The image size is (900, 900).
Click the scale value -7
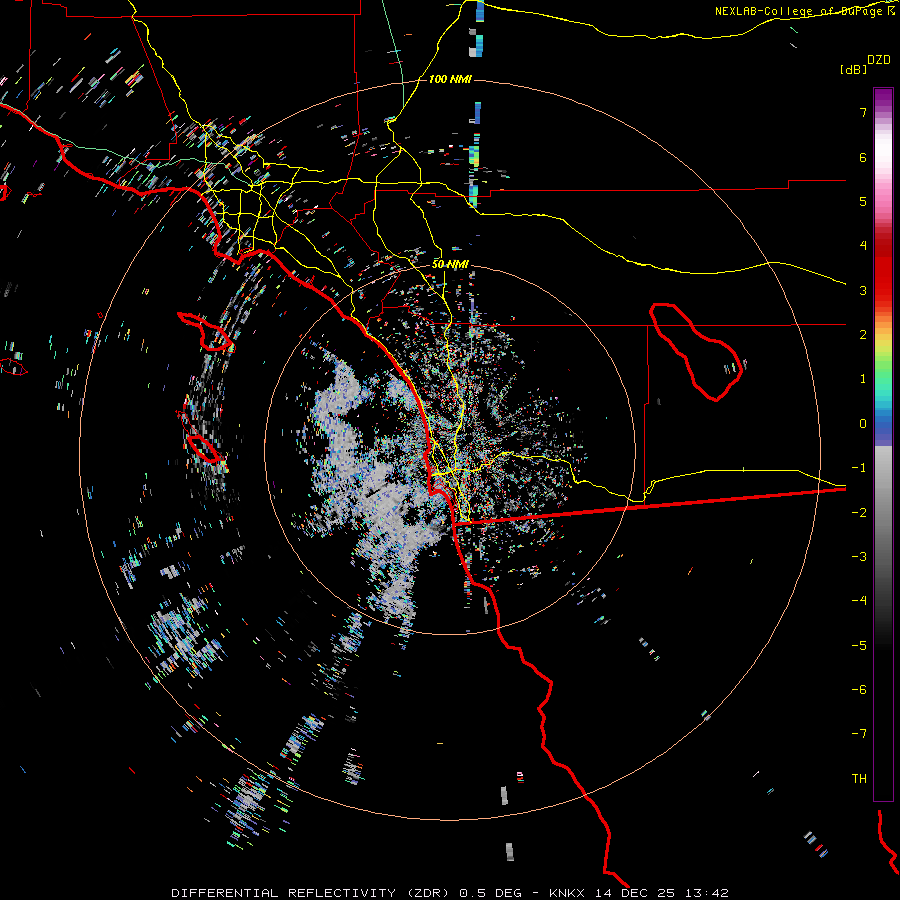(x=859, y=734)
